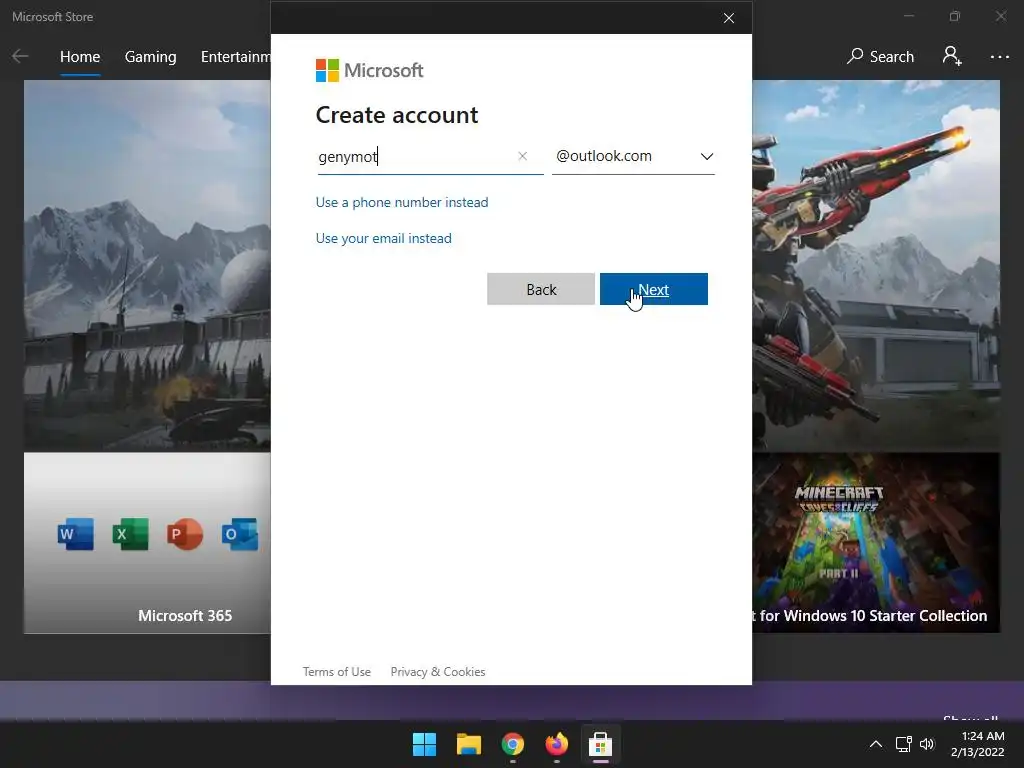Screen dimensions: 1024x768
Task: Go back with the Store back arrow
Action: tap(20, 56)
